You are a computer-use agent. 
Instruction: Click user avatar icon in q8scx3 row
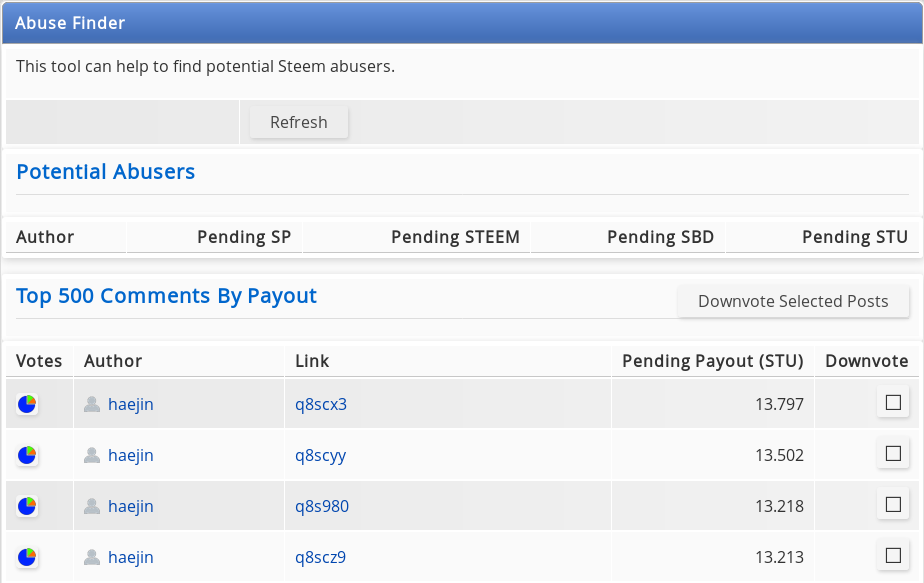(x=92, y=404)
